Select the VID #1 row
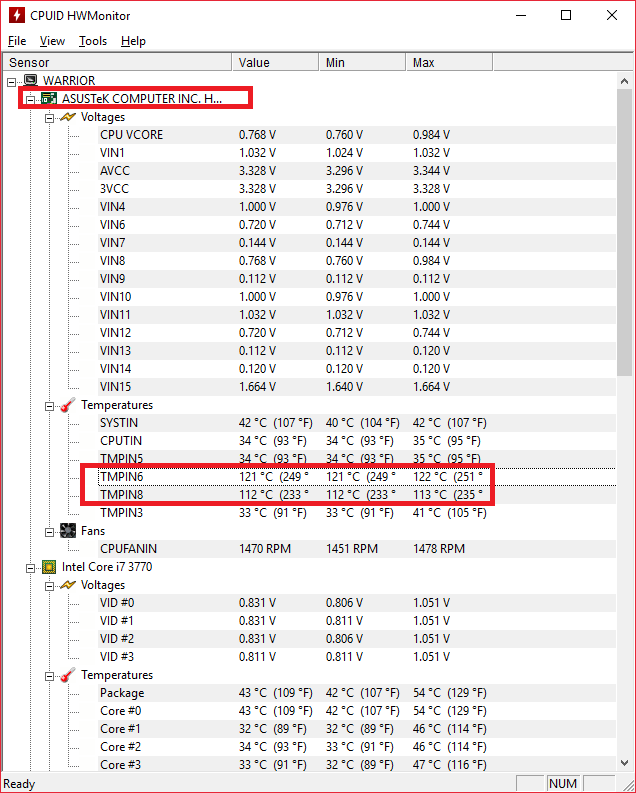 [357, 621]
